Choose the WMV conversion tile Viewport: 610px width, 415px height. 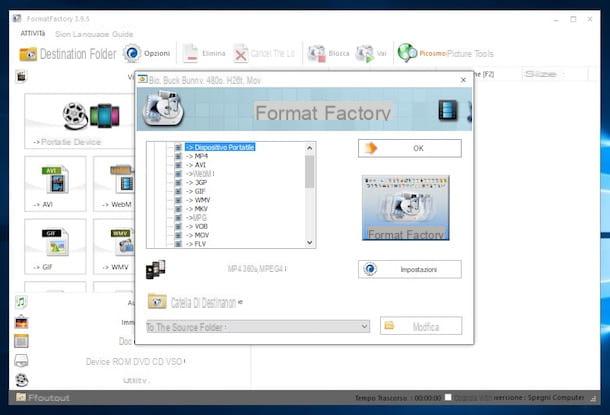coord(114,246)
